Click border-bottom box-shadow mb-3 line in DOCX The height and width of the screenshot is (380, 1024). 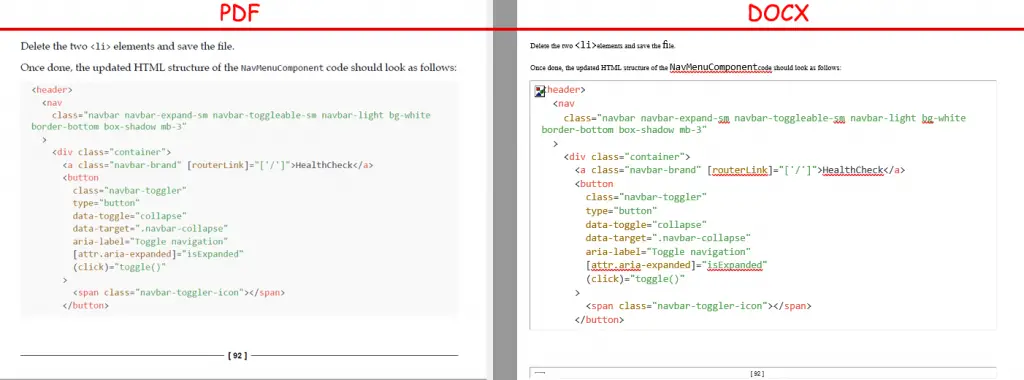pyautogui.click(x=624, y=130)
